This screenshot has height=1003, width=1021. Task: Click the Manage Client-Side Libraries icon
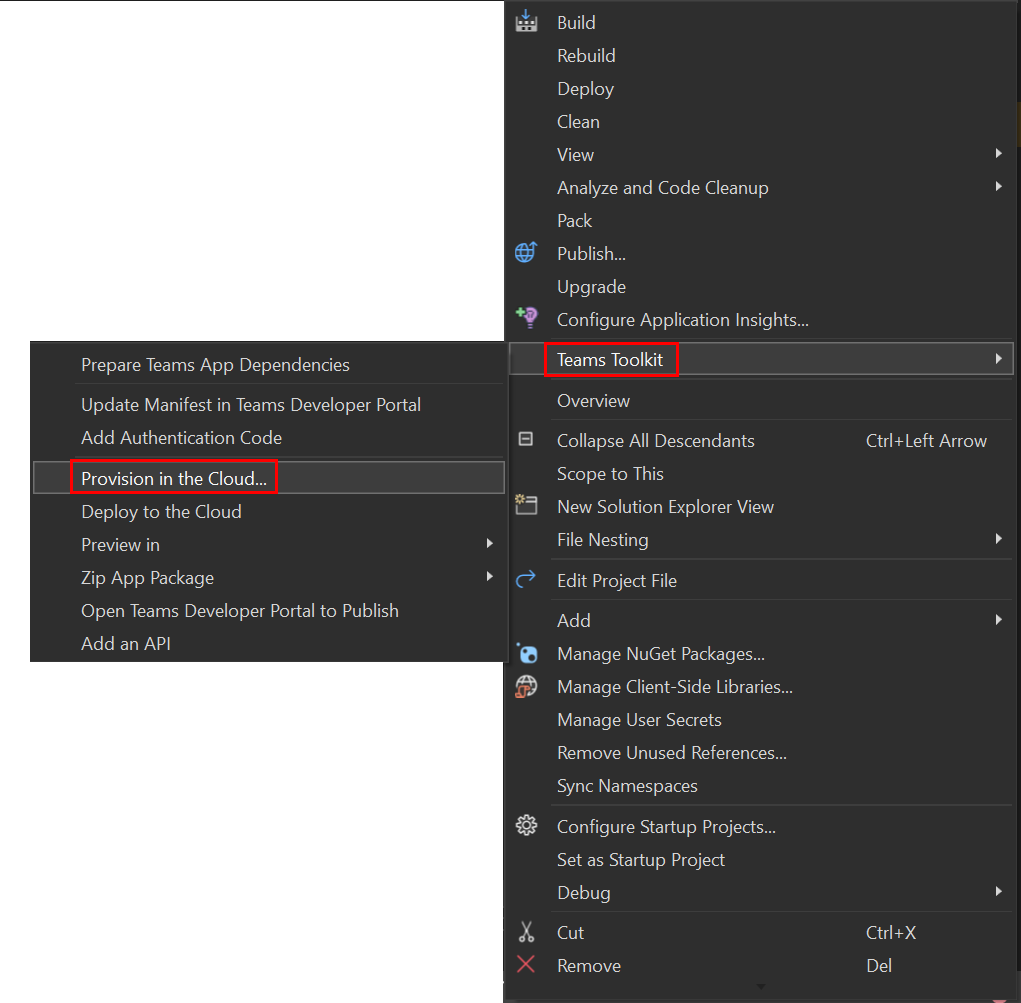pos(527,686)
